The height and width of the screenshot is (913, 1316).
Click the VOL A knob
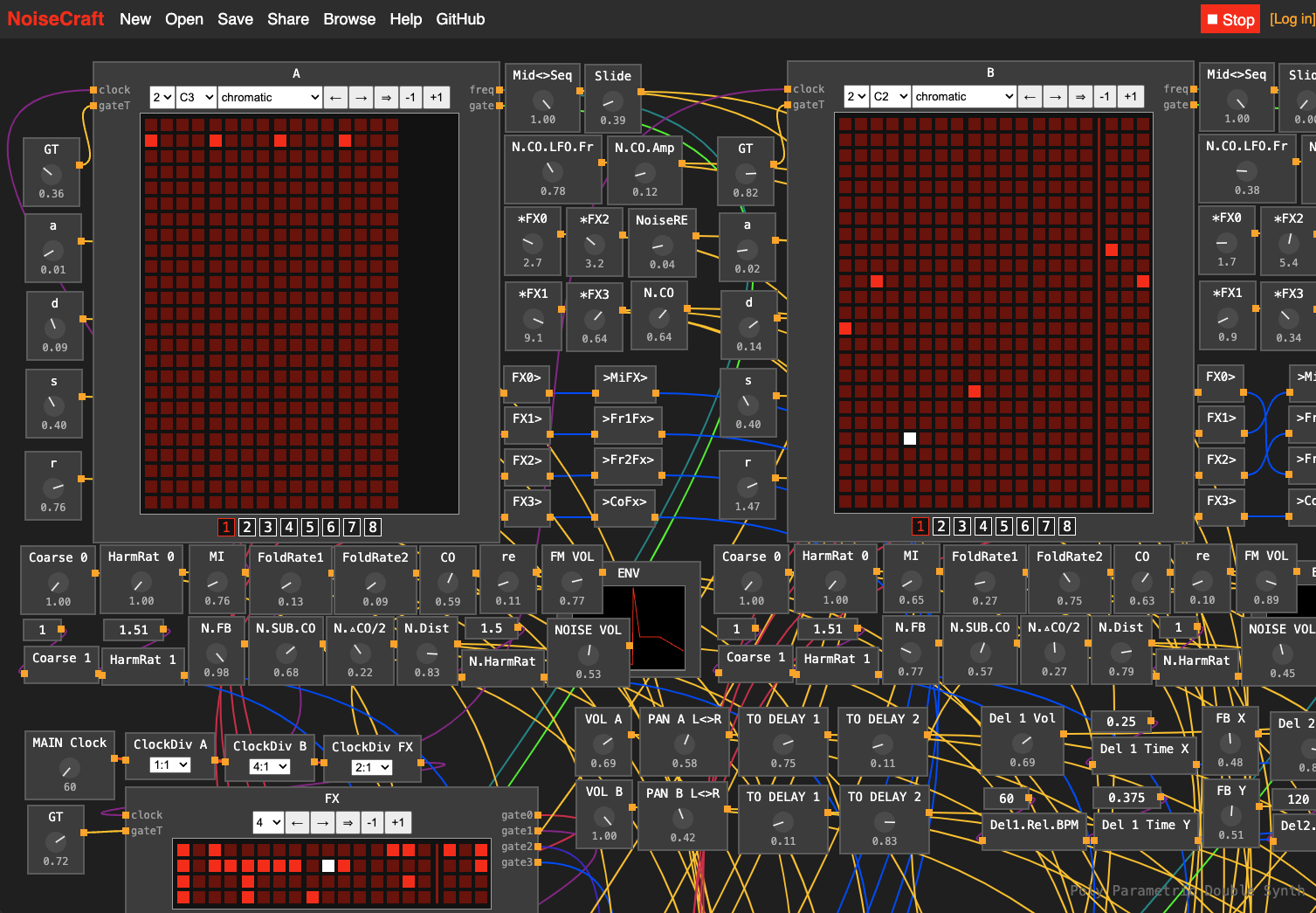coord(603,744)
